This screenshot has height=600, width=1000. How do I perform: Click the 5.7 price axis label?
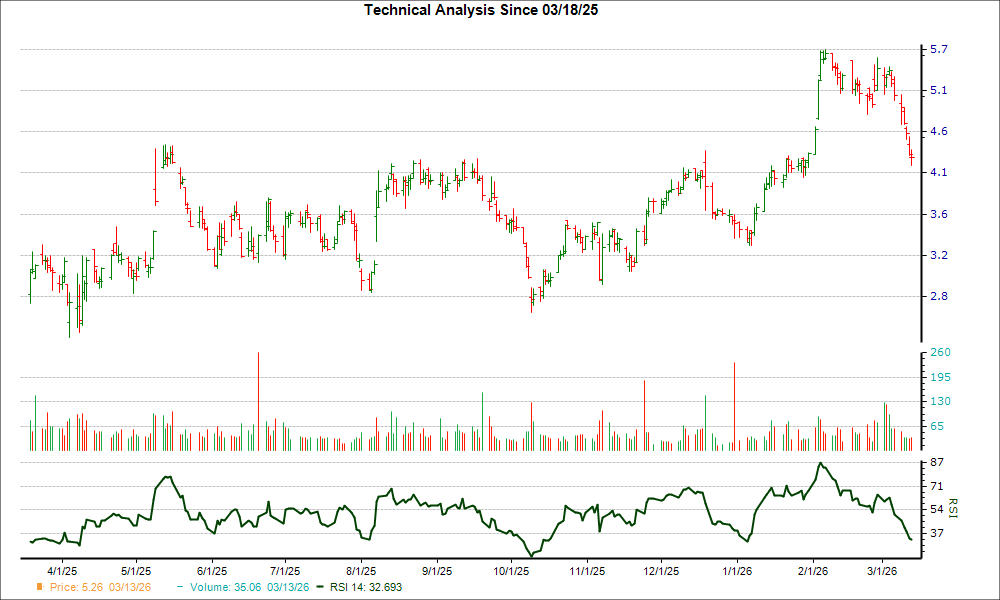pyautogui.click(x=940, y=49)
